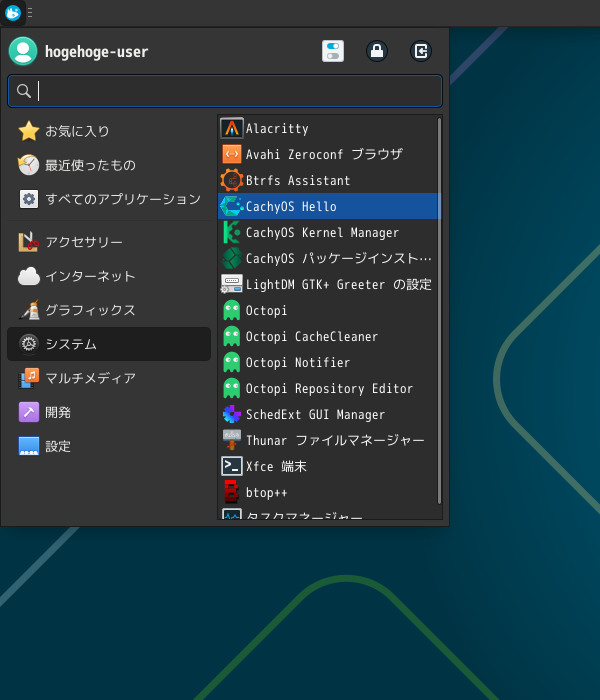Click the application search field
Viewport: 600px width, 700px height.
(225, 91)
